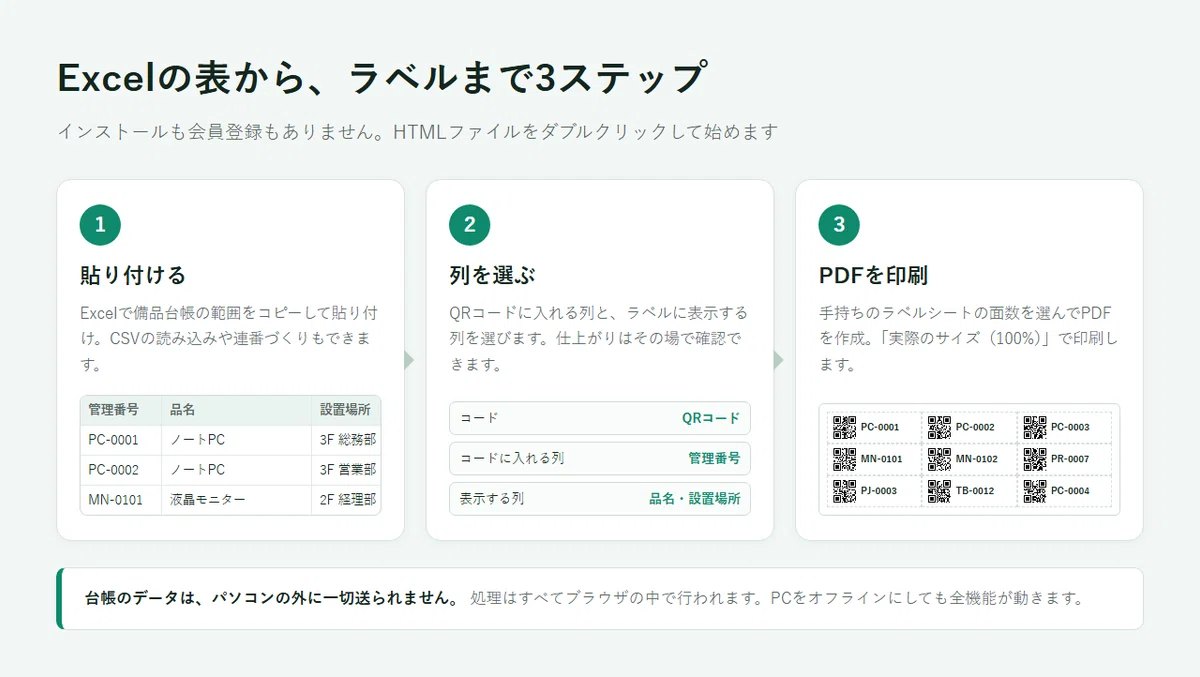
Task: Click the PJ-0003 label text
Action: pos(879,491)
